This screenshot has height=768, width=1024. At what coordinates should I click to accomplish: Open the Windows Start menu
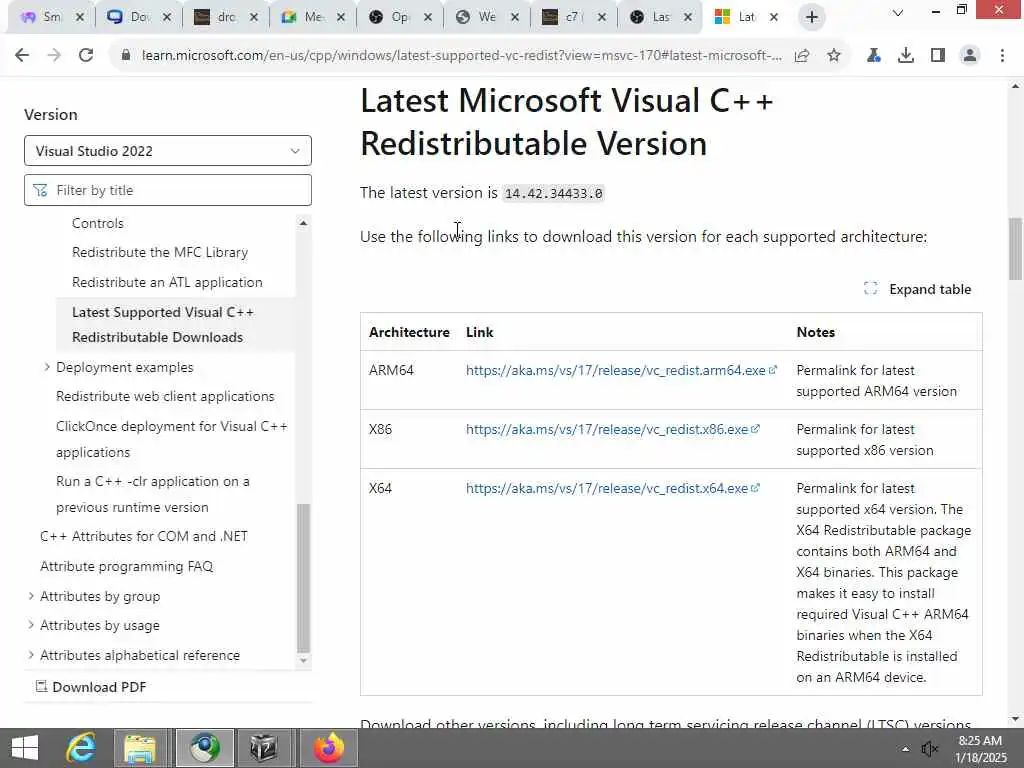pos(25,748)
